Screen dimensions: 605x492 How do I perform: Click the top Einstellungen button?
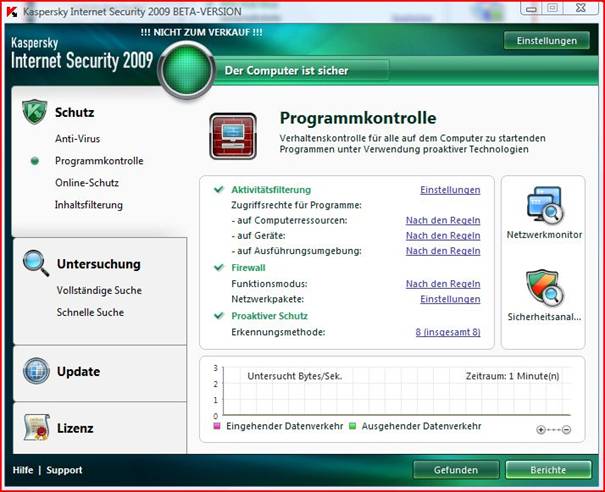pyautogui.click(x=547, y=41)
